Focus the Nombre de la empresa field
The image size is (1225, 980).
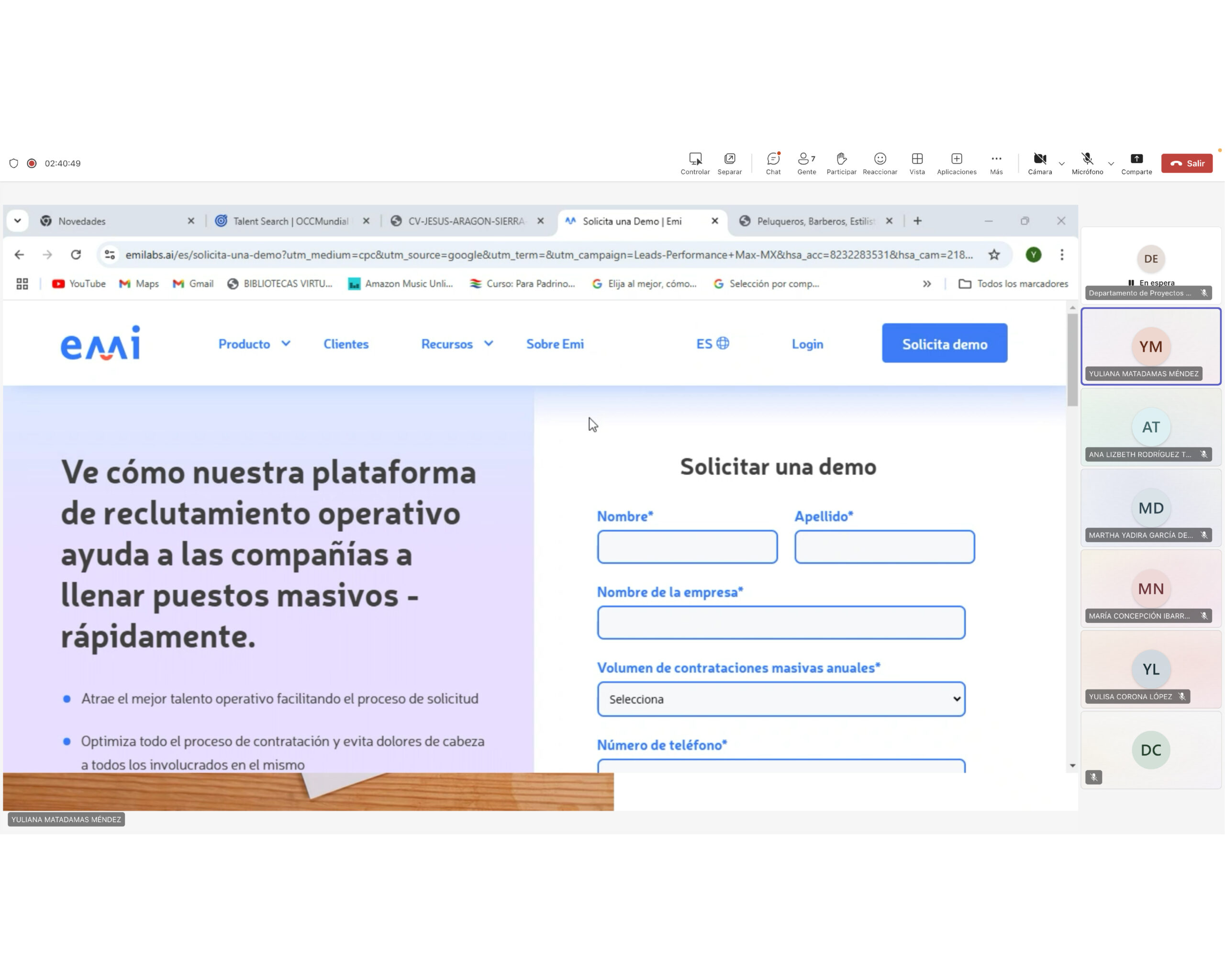coord(780,622)
